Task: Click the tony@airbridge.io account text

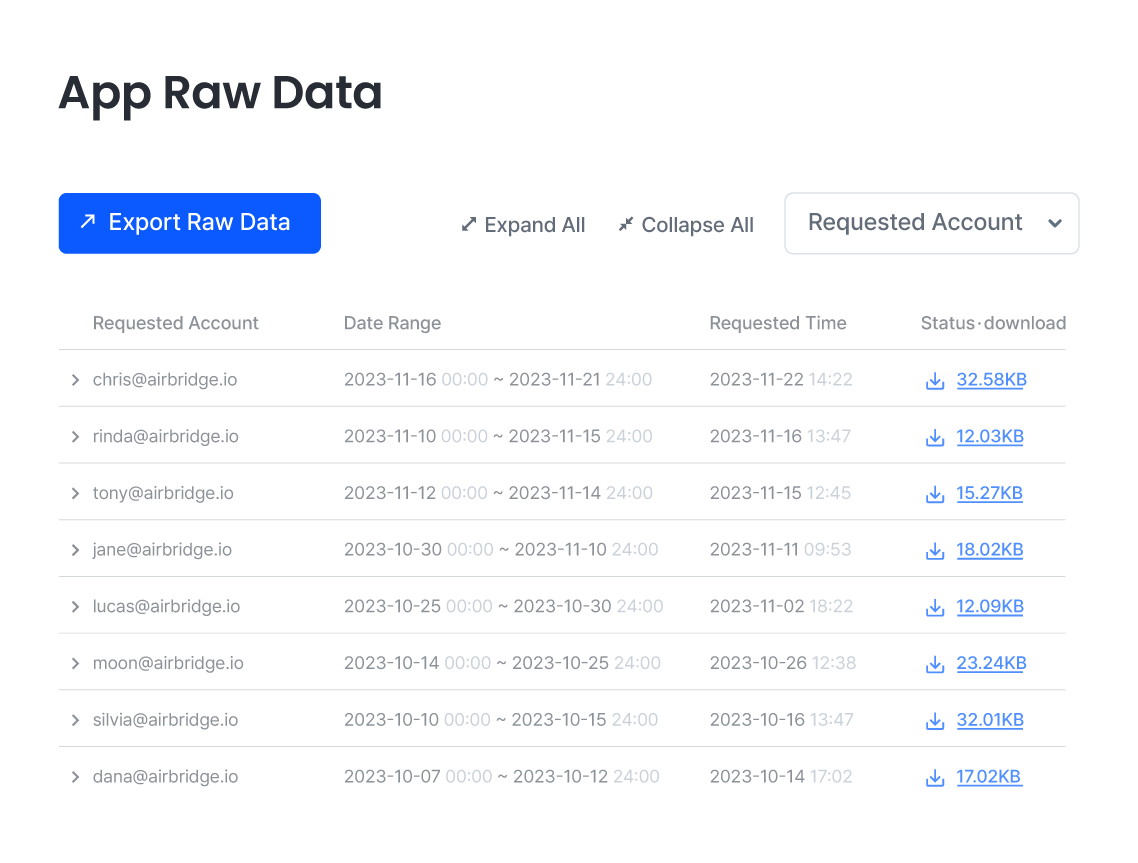Action: click(163, 493)
